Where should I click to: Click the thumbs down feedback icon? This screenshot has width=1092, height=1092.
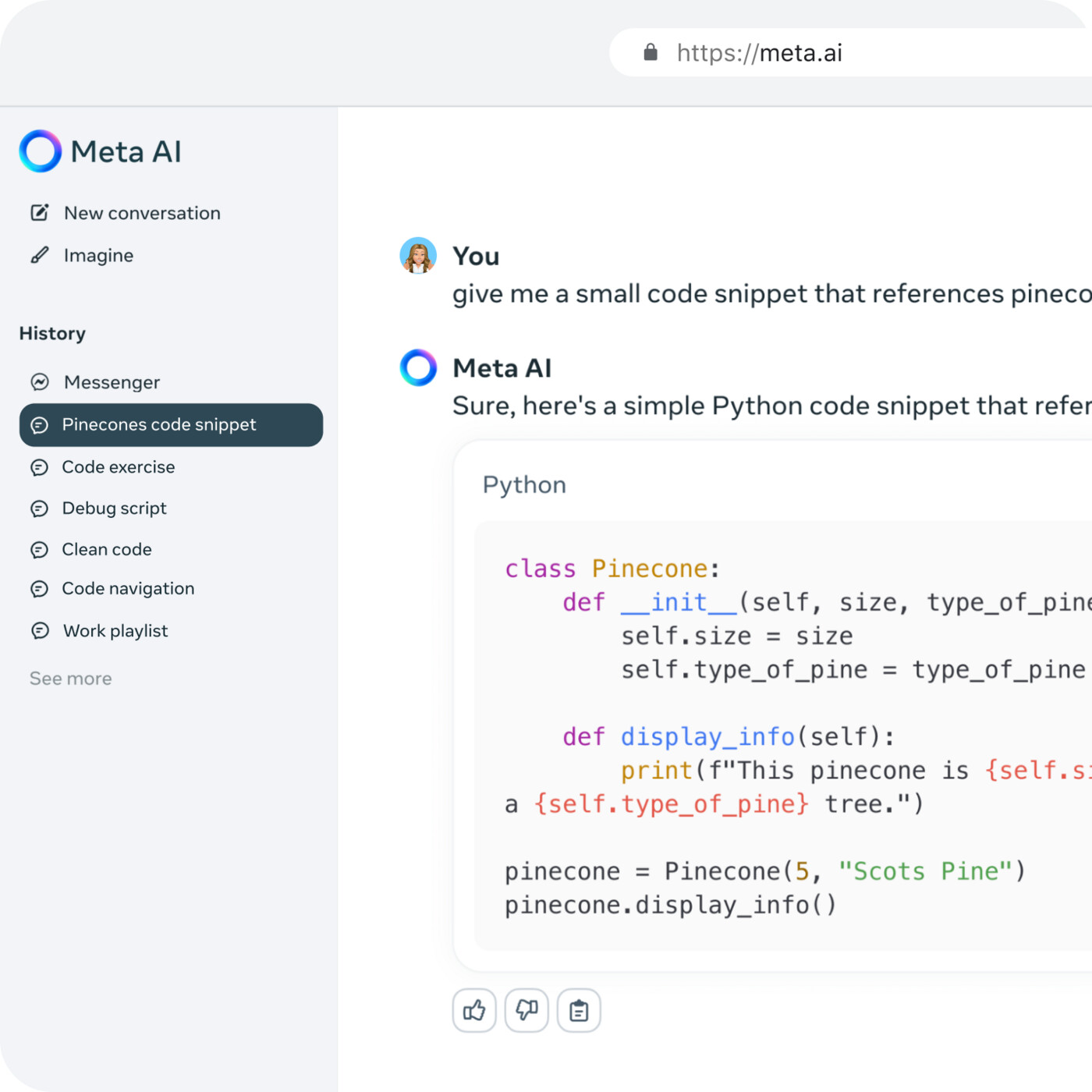tap(526, 1011)
